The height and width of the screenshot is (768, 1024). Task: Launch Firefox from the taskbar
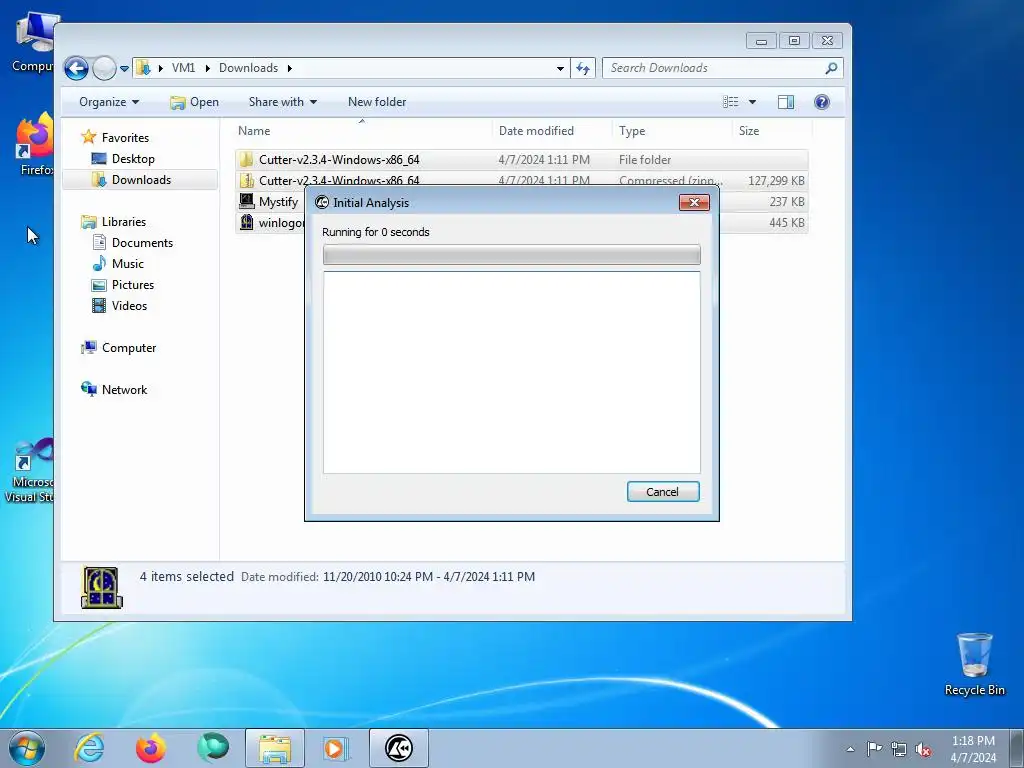[x=151, y=748]
